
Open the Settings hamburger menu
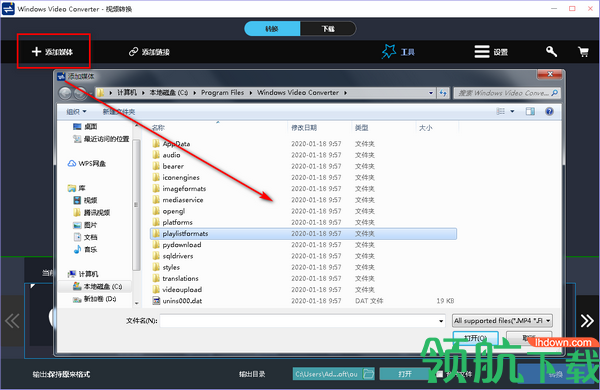(x=482, y=52)
